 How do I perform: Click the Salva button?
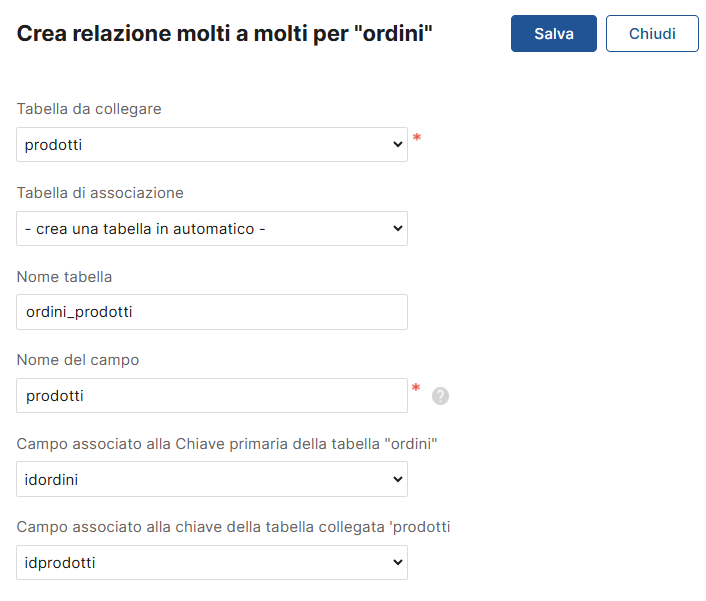553,33
